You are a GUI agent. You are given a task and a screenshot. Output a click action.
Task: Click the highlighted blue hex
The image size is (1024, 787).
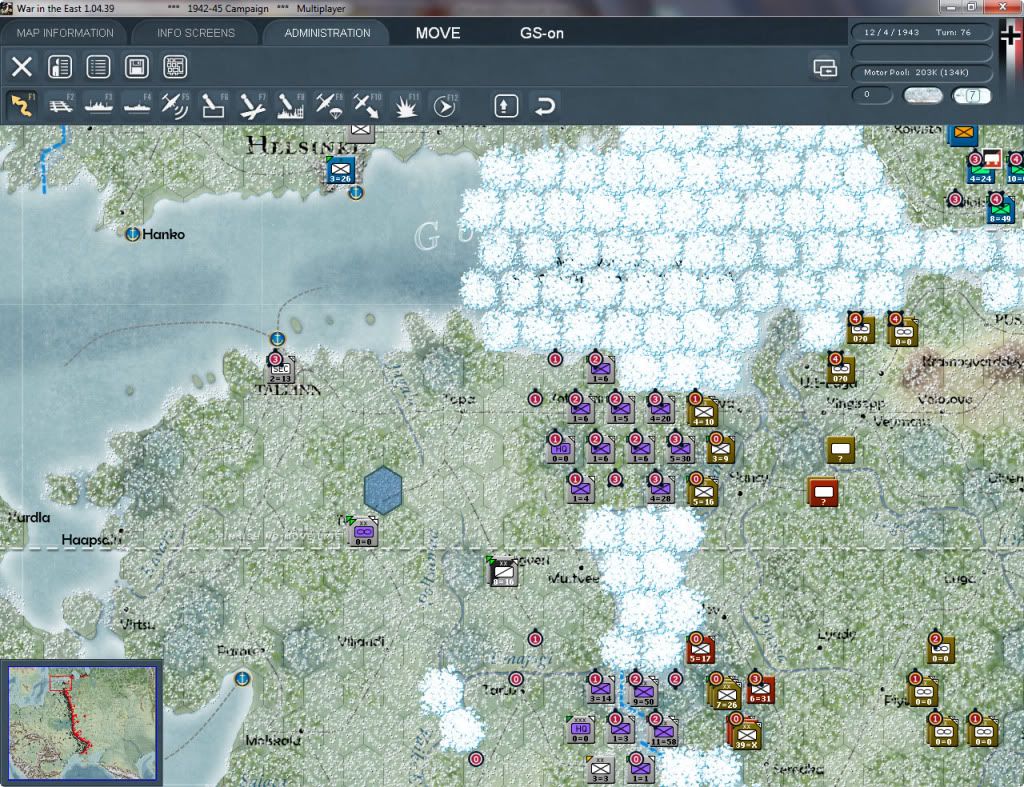click(383, 490)
